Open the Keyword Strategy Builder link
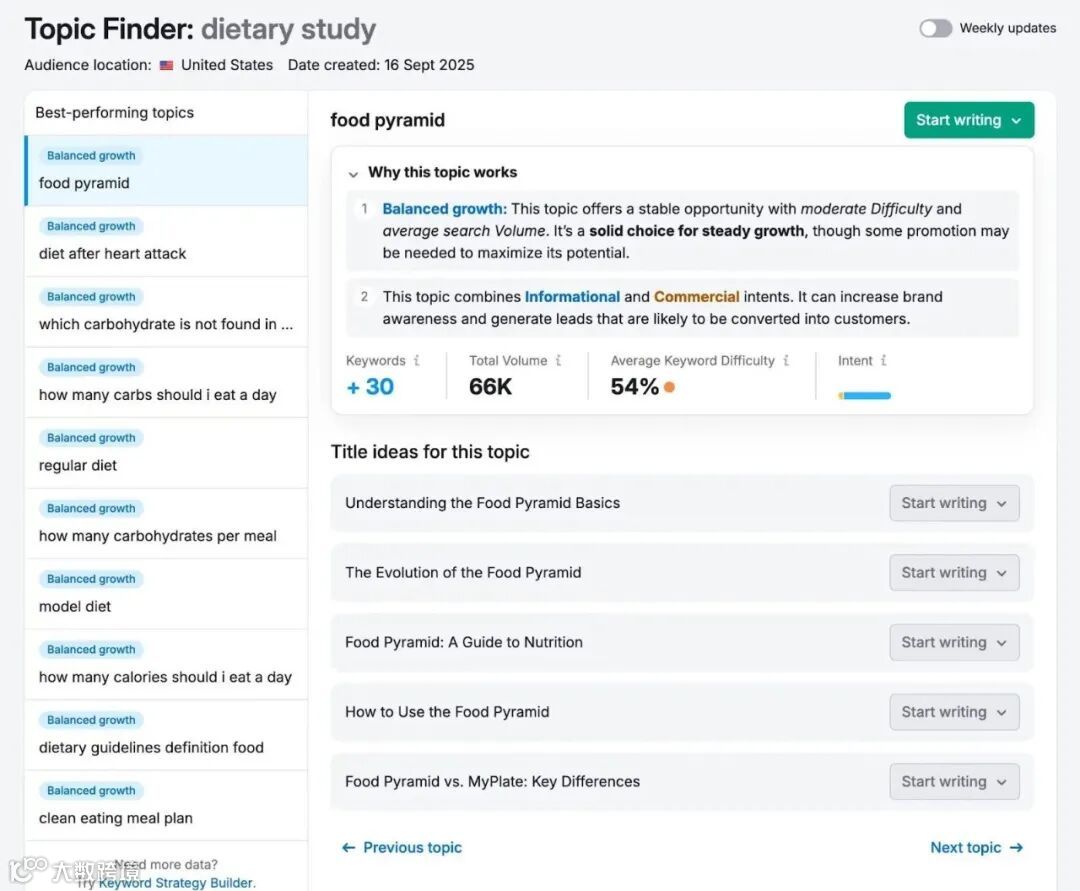This screenshot has height=891, width=1080. (x=177, y=883)
